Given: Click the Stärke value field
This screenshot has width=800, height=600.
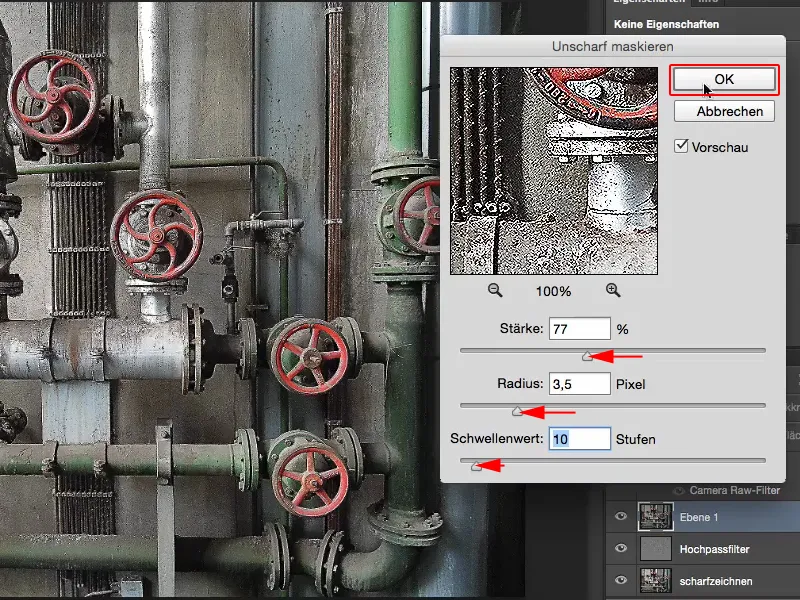Looking at the screenshot, I should pos(580,329).
